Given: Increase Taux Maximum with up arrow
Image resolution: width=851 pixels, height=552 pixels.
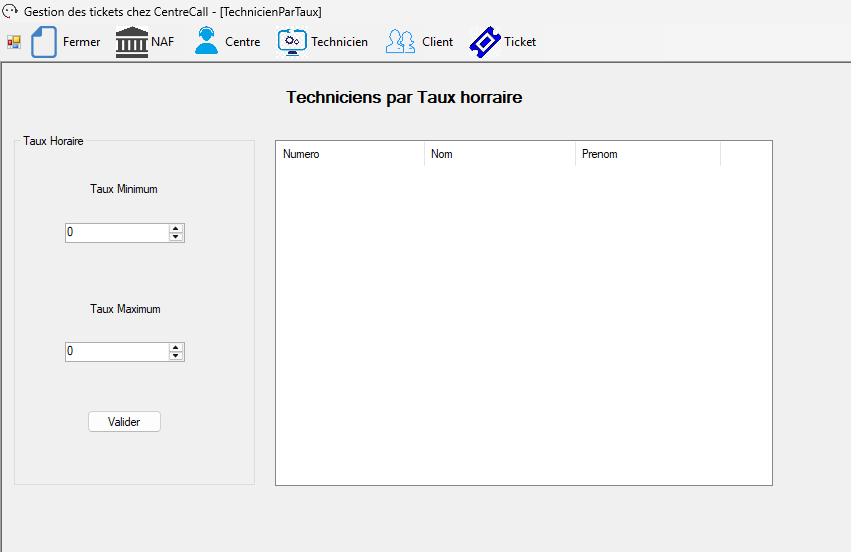Looking at the screenshot, I should point(176,348).
